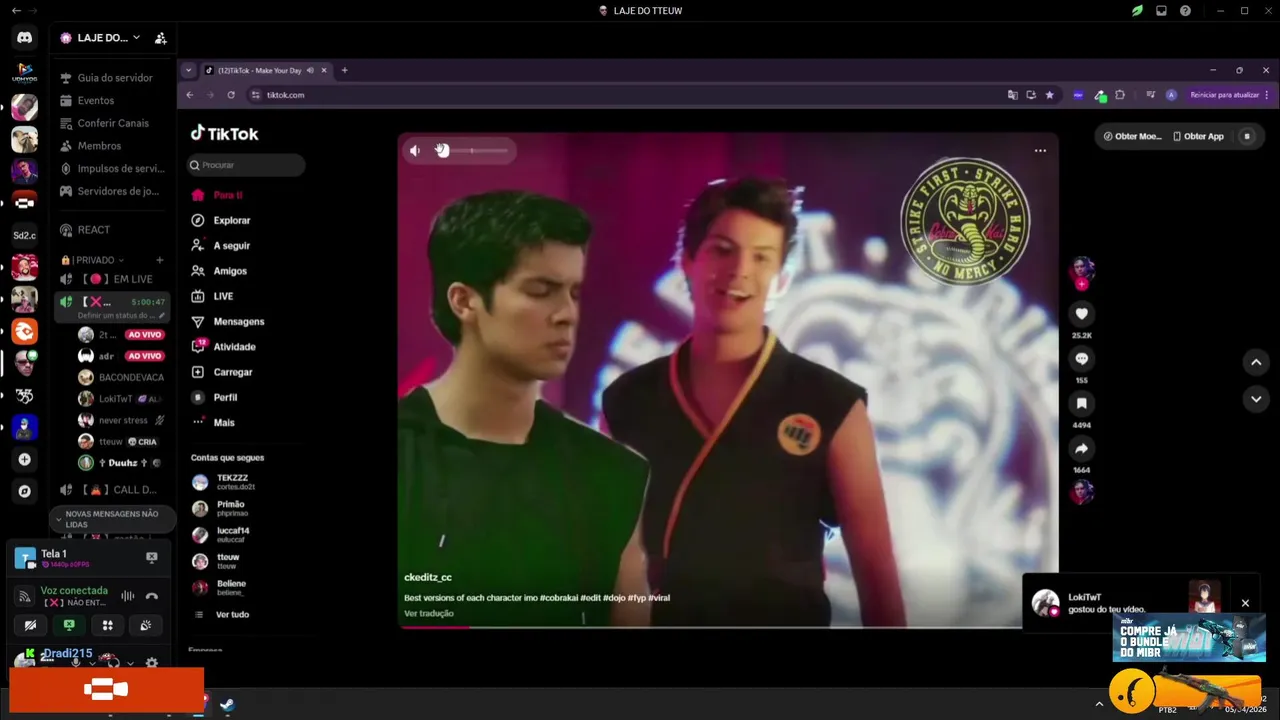Open the Steam taskbar icon
This screenshot has height=720, width=1280.
(227, 705)
